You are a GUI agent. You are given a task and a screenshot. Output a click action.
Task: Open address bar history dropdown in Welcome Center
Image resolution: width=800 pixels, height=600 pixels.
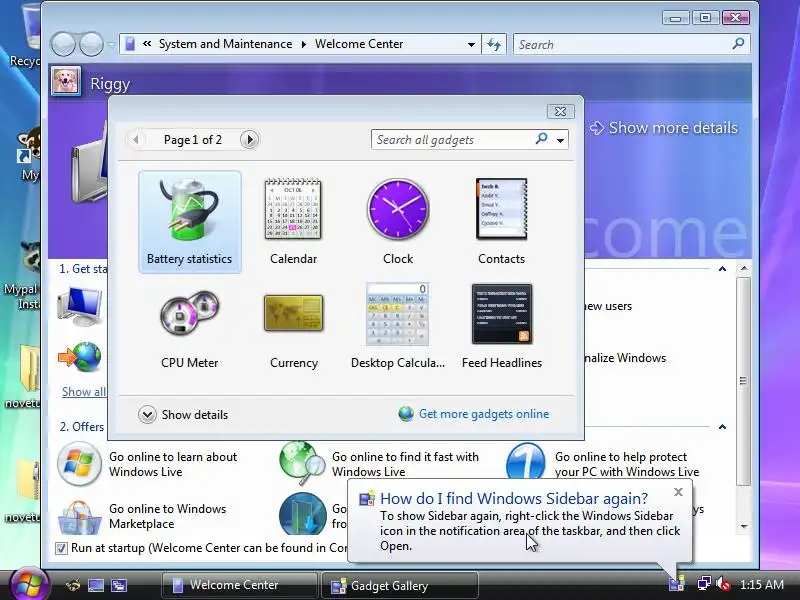[x=471, y=44]
